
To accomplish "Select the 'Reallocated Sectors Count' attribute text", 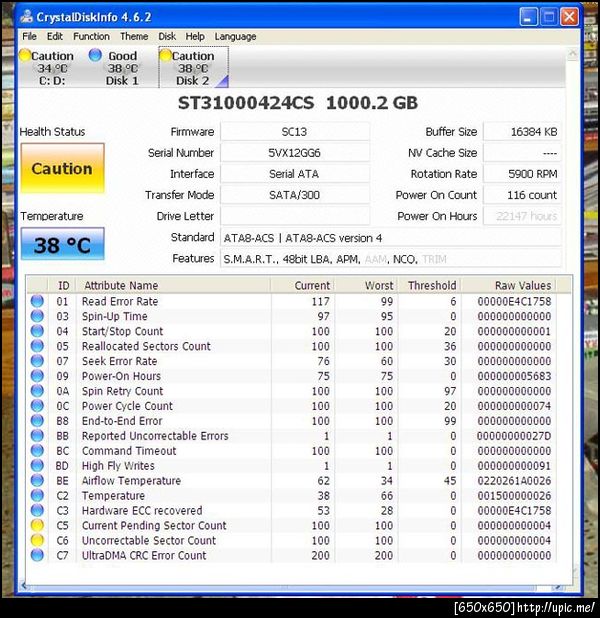I will coord(146,346).
